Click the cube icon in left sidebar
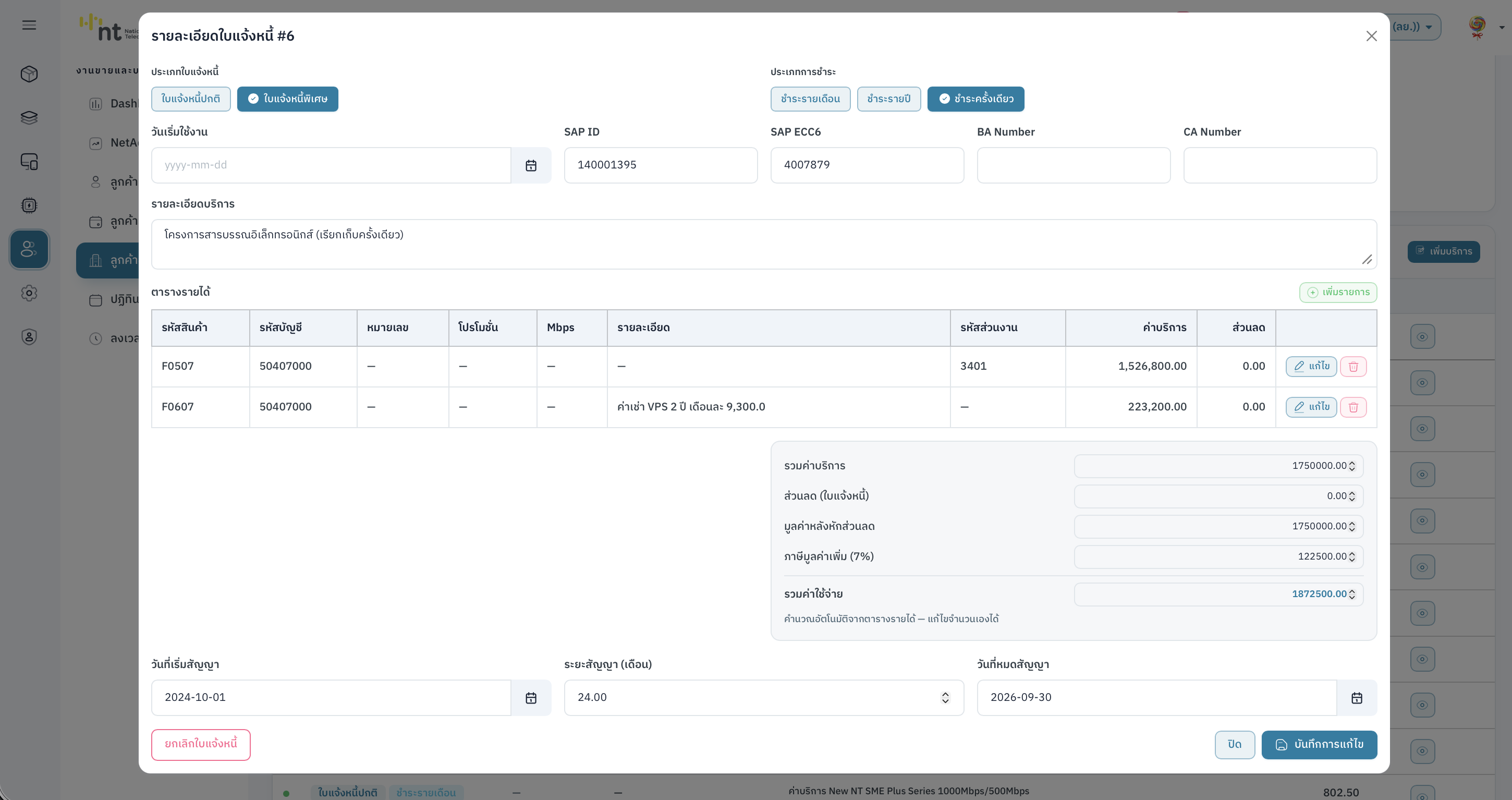 29,74
